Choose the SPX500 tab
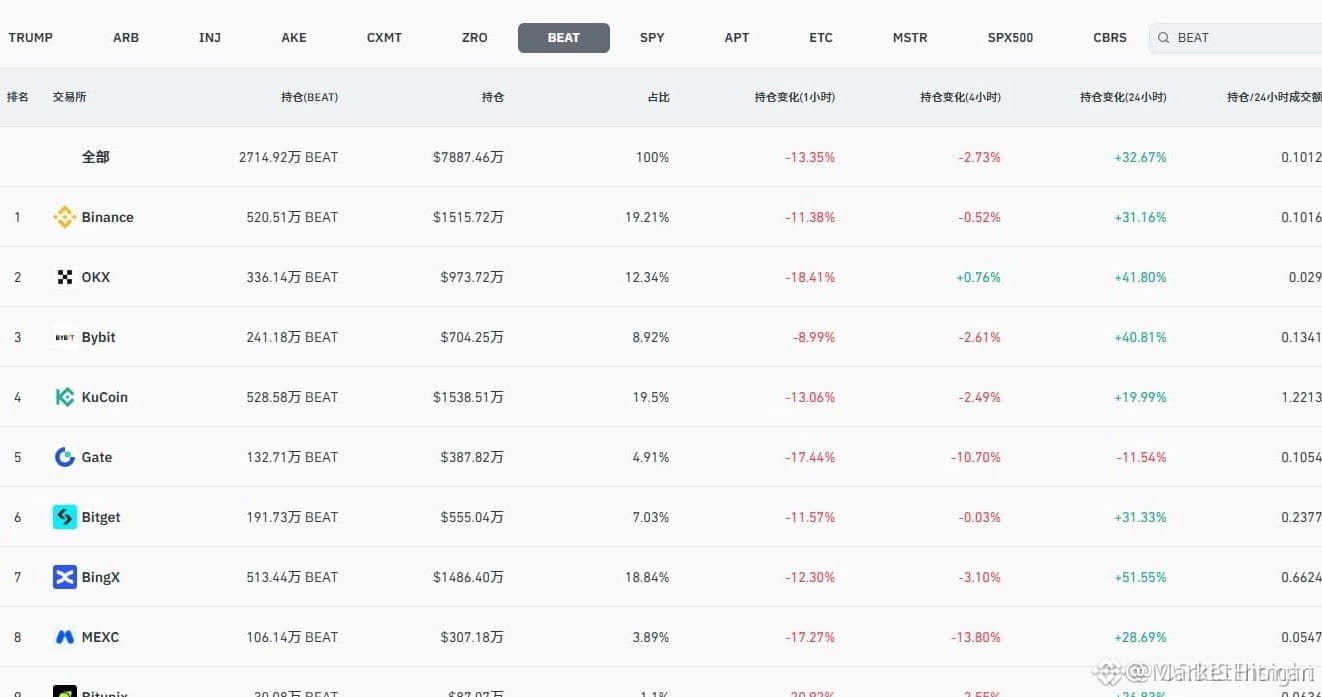 (x=1010, y=38)
